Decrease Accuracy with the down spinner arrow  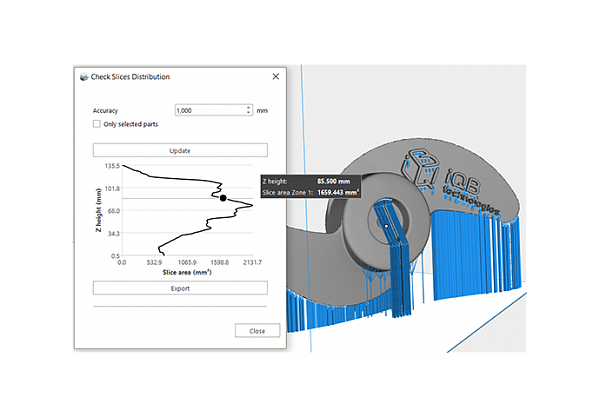tap(246, 113)
